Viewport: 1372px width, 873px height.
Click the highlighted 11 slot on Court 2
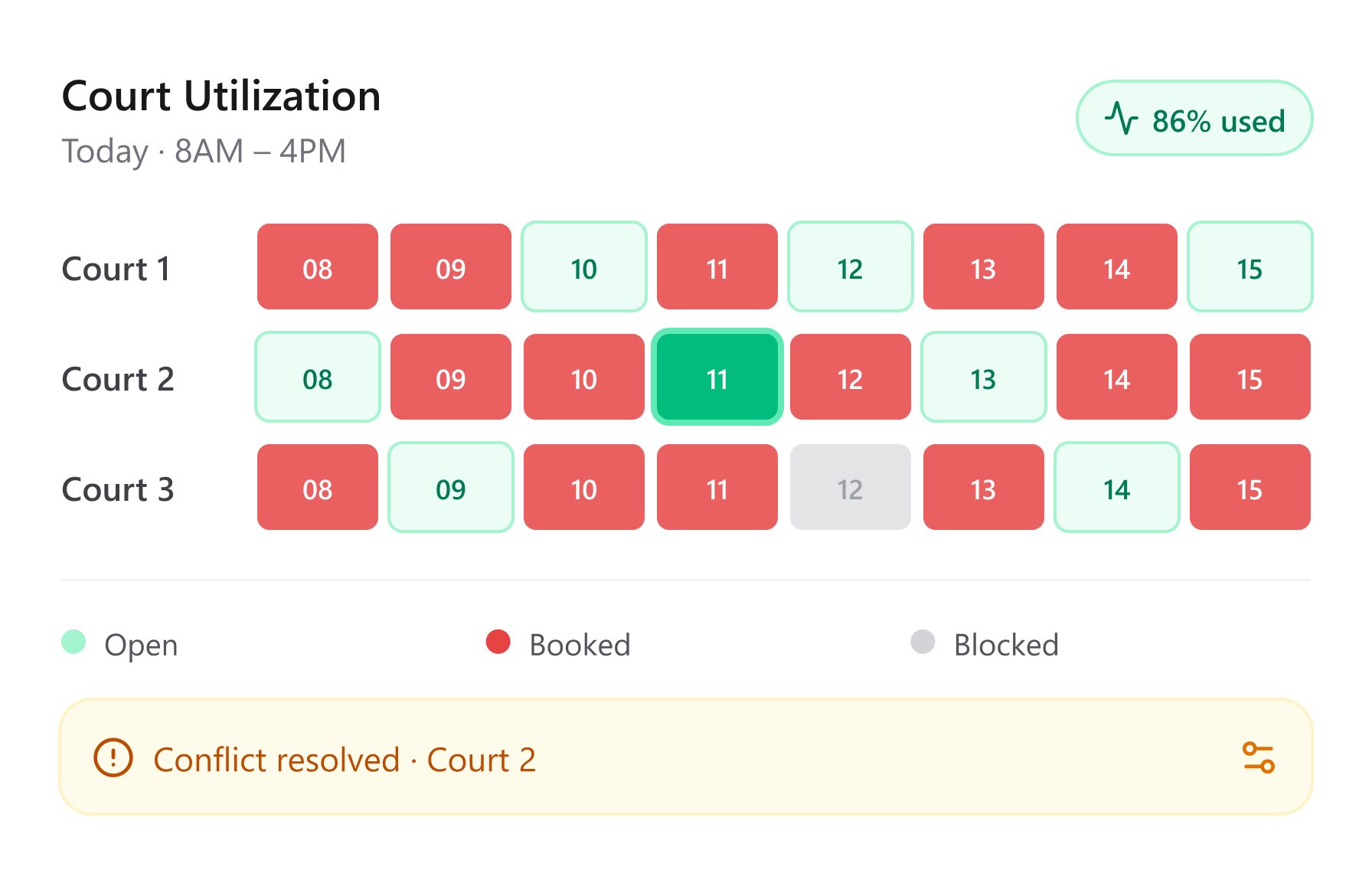pos(717,377)
